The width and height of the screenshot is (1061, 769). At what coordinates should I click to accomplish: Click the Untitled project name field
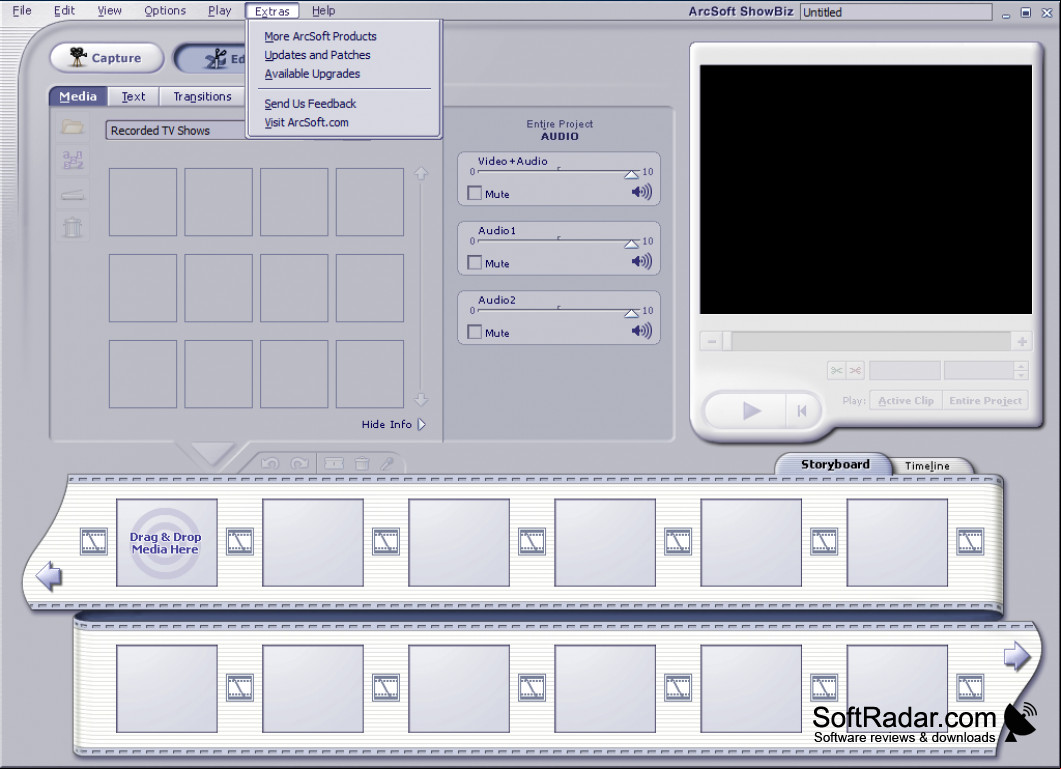tap(896, 12)
